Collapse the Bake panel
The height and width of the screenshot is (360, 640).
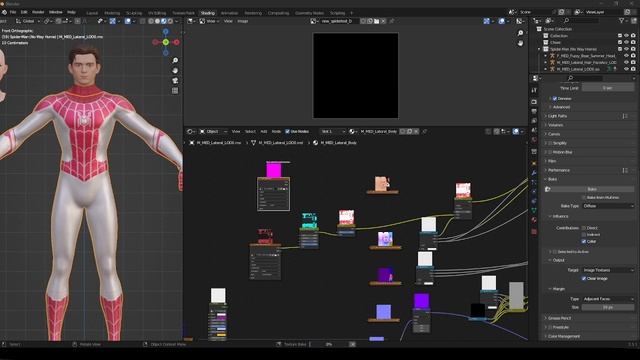552,179
